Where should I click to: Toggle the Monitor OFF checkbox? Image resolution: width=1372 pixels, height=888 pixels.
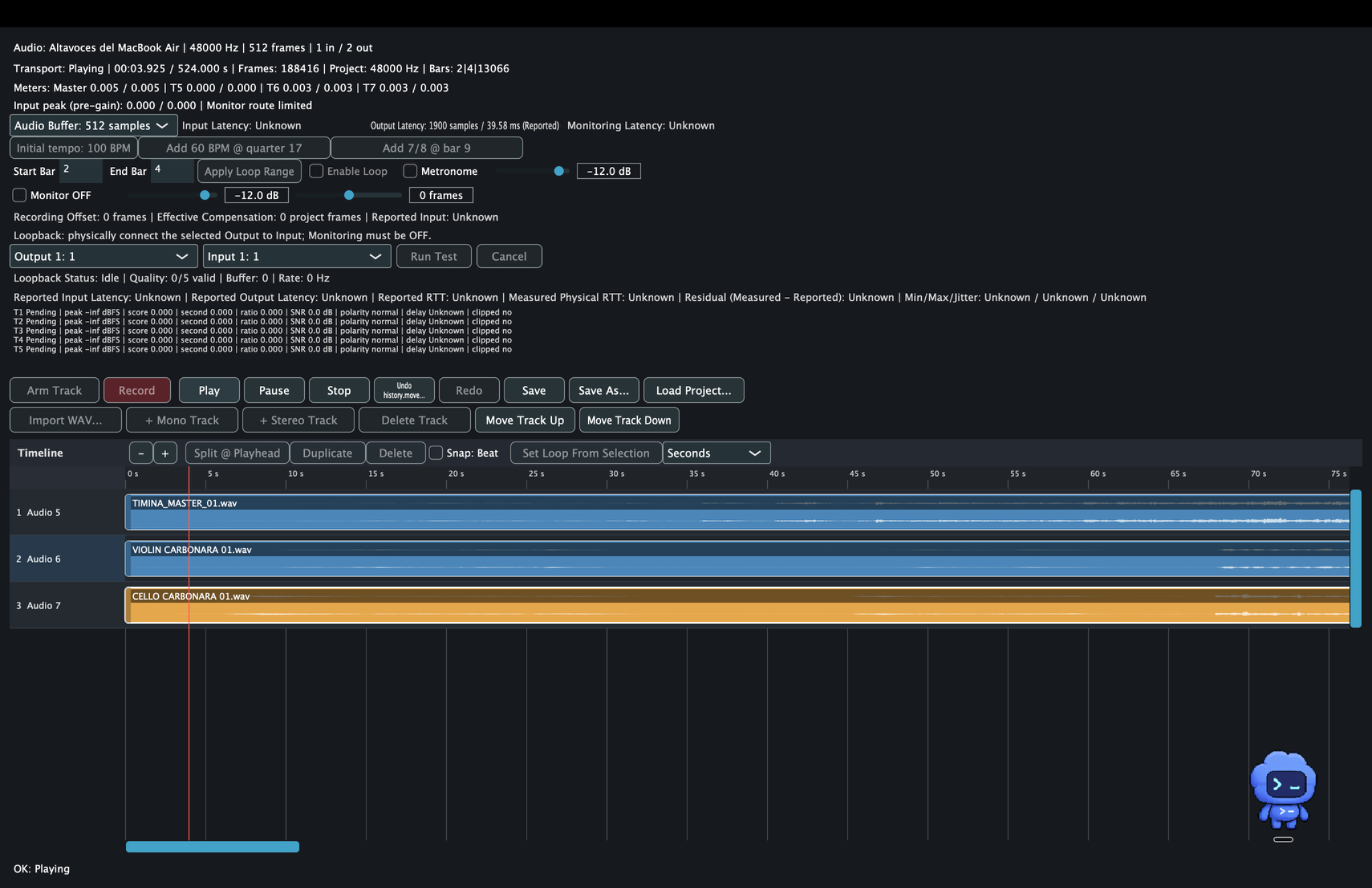pyautogui.click(x=19, y=195)
